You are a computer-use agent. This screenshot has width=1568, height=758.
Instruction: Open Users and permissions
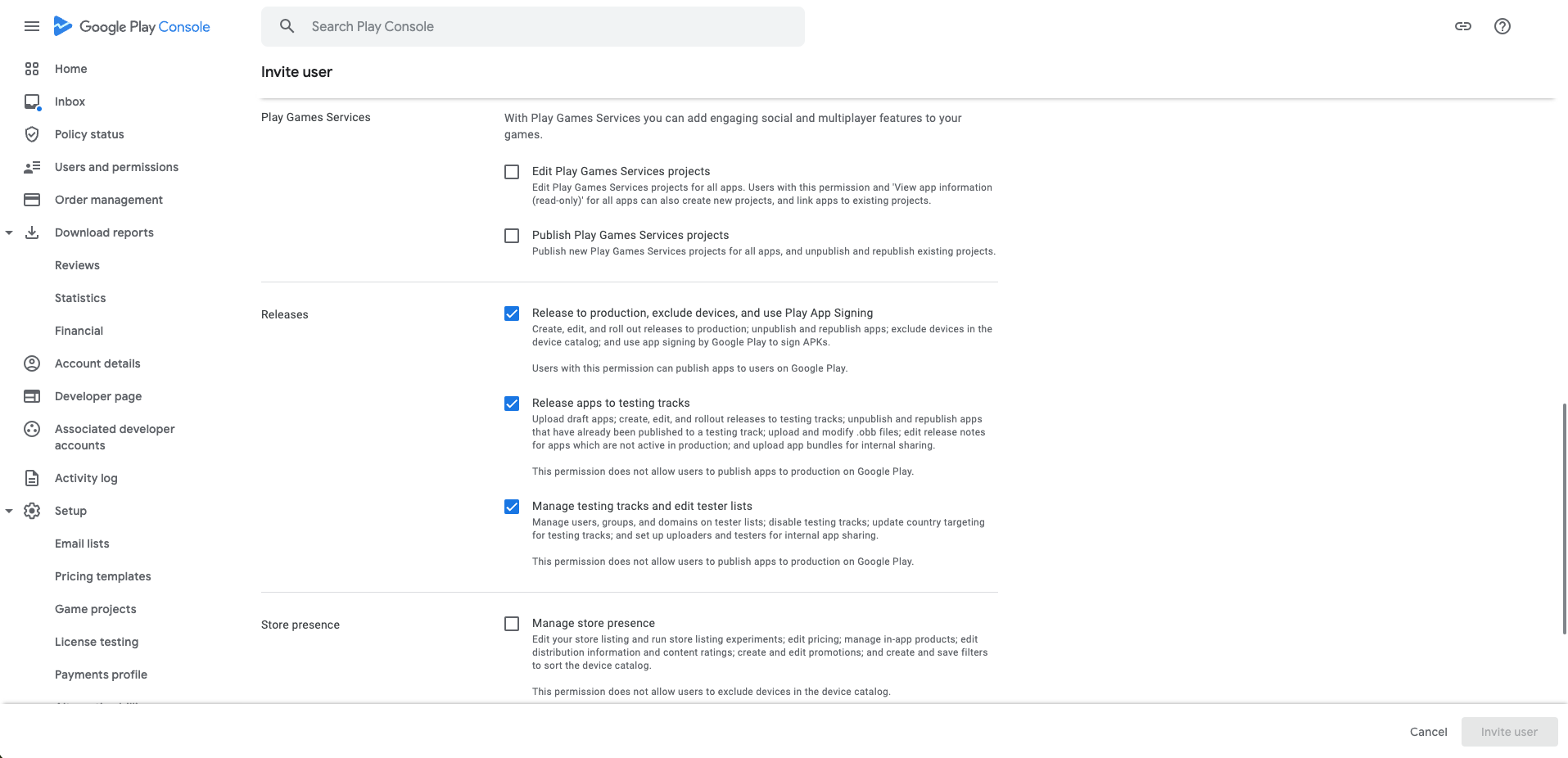coord(116,167)
